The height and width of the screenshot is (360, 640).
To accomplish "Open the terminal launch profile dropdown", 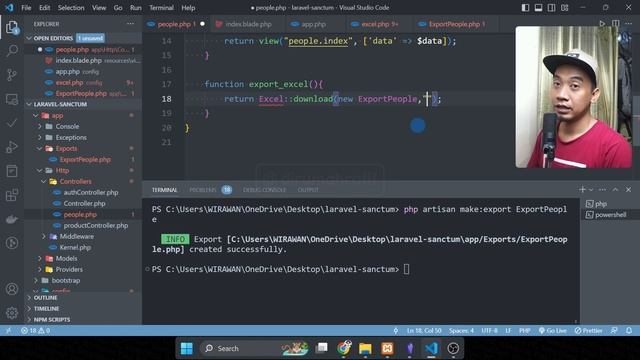I will click(x=591, y=190).
